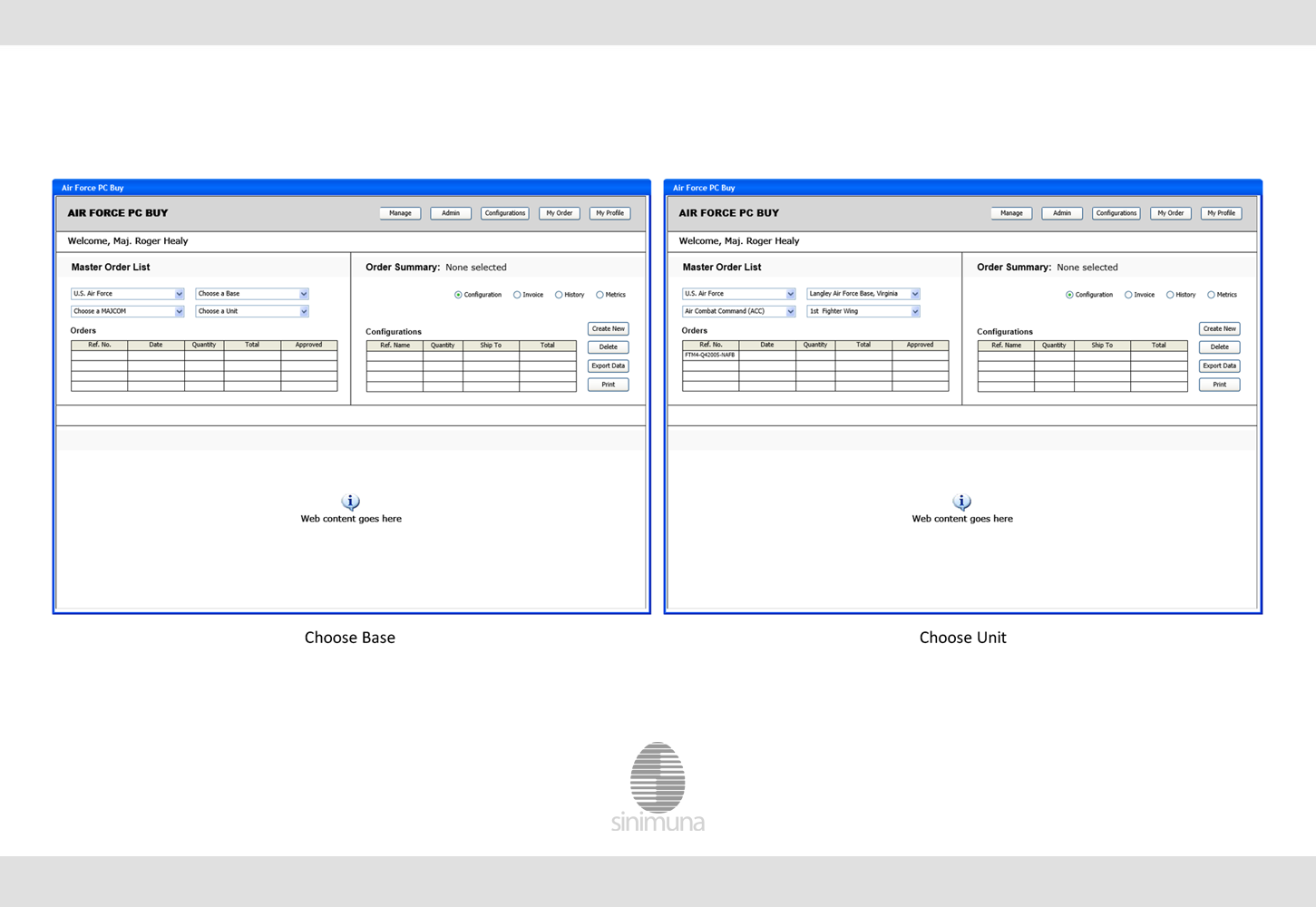Click 'Web content goes here' in left window
This screenshot has height=907, width=1316.
click(x=351, y=519)
